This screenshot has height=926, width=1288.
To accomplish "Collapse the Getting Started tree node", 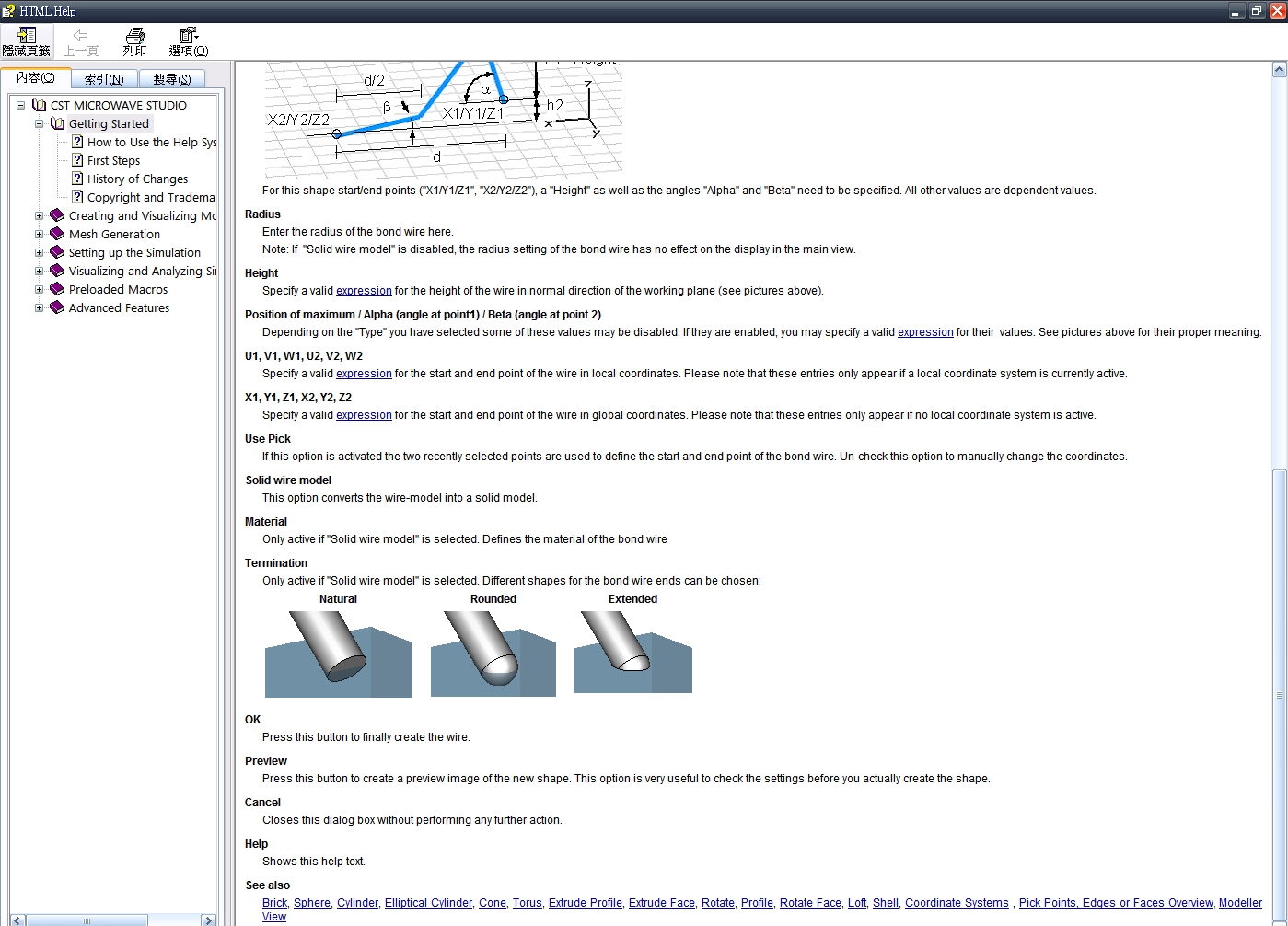I will pyautogui.click(x=39, y=123).
